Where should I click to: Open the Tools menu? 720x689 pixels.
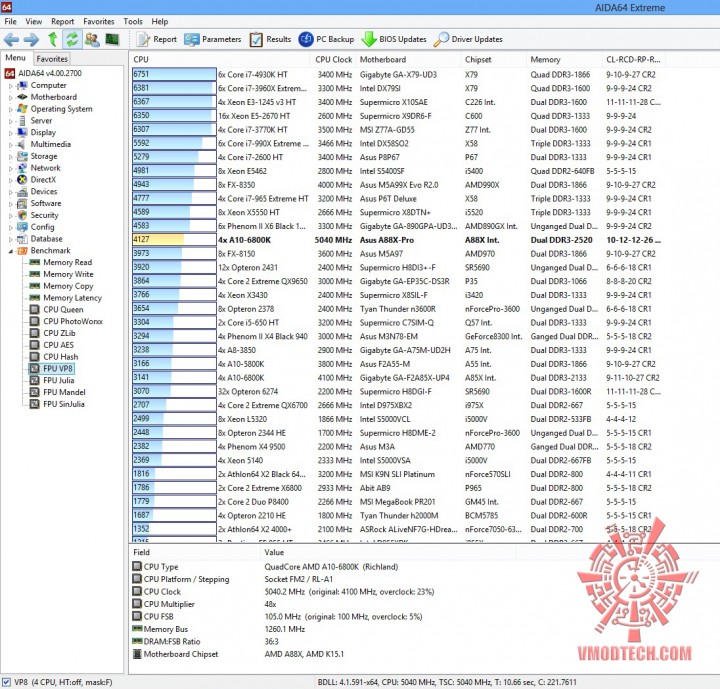click(133, 21)
